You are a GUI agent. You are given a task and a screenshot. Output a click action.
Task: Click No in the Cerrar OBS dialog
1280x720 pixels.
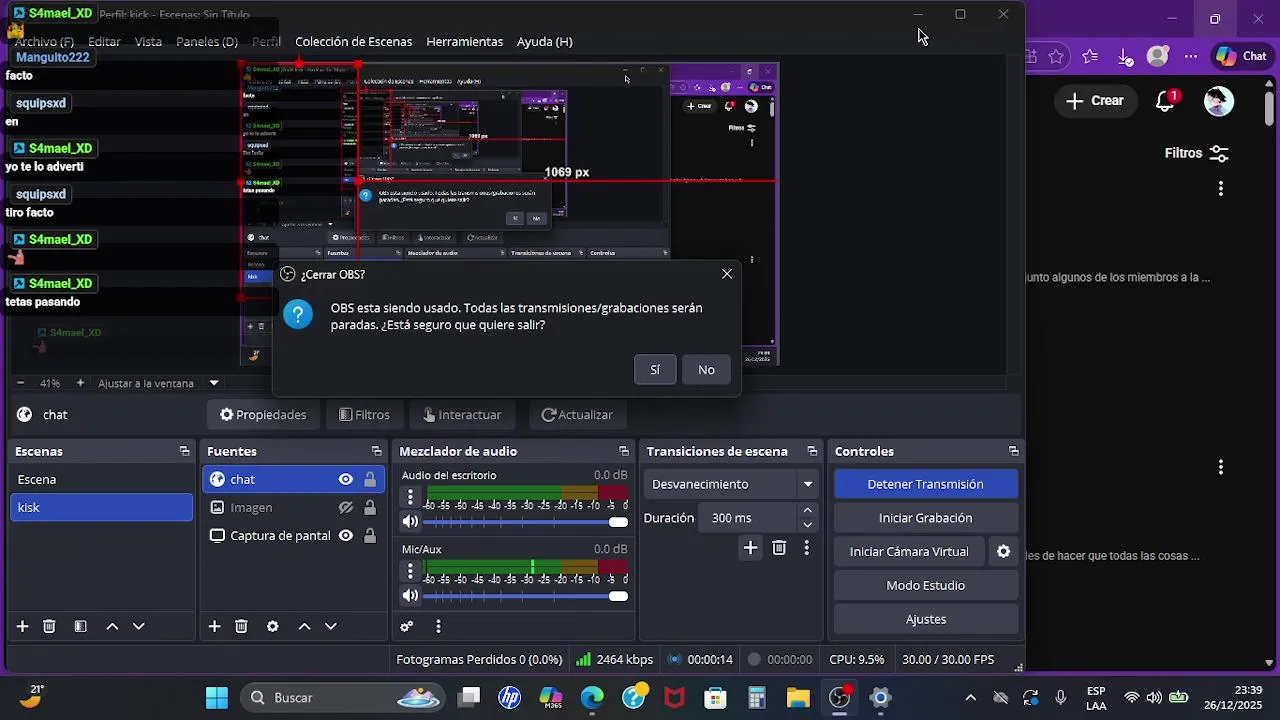(706, 370)
